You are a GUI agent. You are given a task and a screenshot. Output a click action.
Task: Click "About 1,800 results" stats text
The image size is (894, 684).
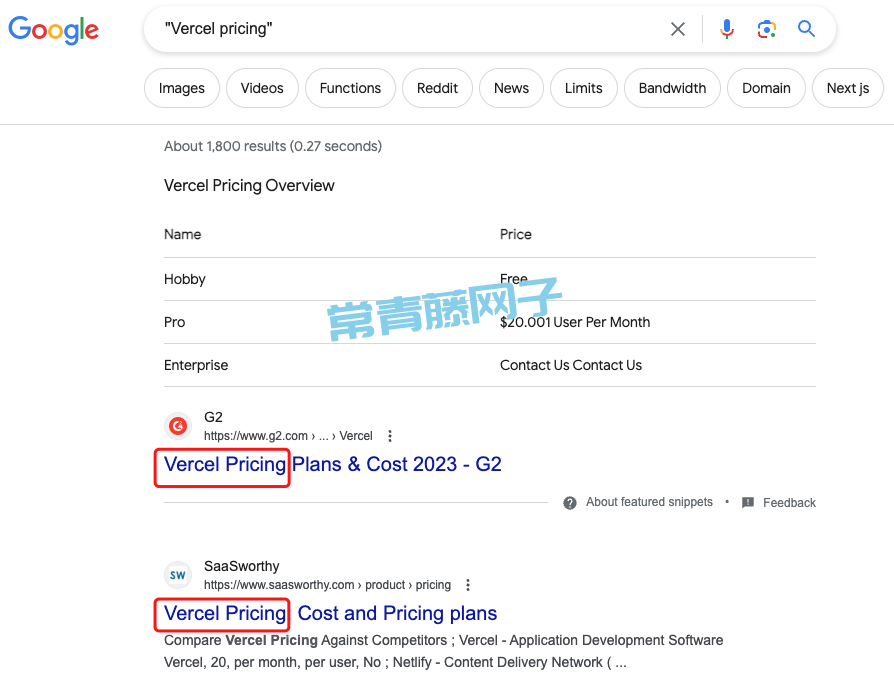[273, 146]
